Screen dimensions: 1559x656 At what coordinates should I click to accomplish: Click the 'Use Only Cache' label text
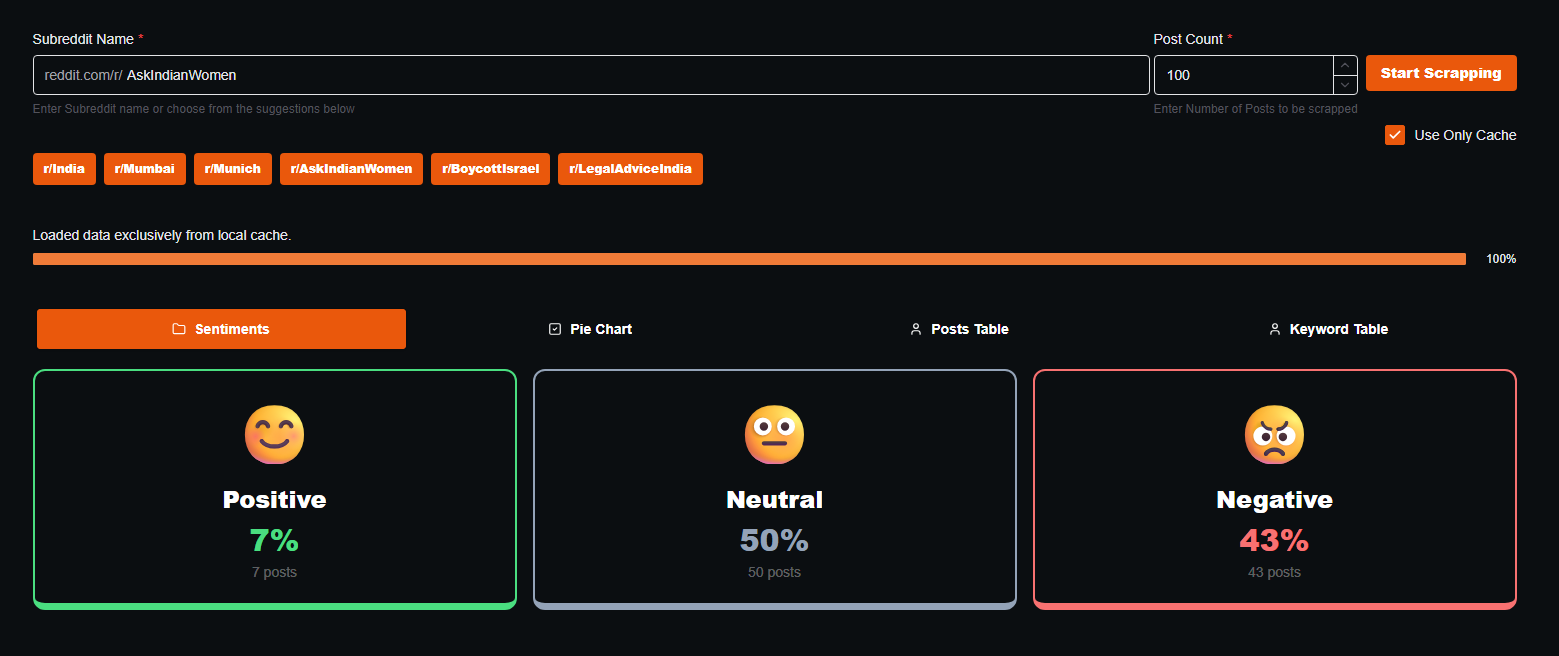[x=1465, y=135]
